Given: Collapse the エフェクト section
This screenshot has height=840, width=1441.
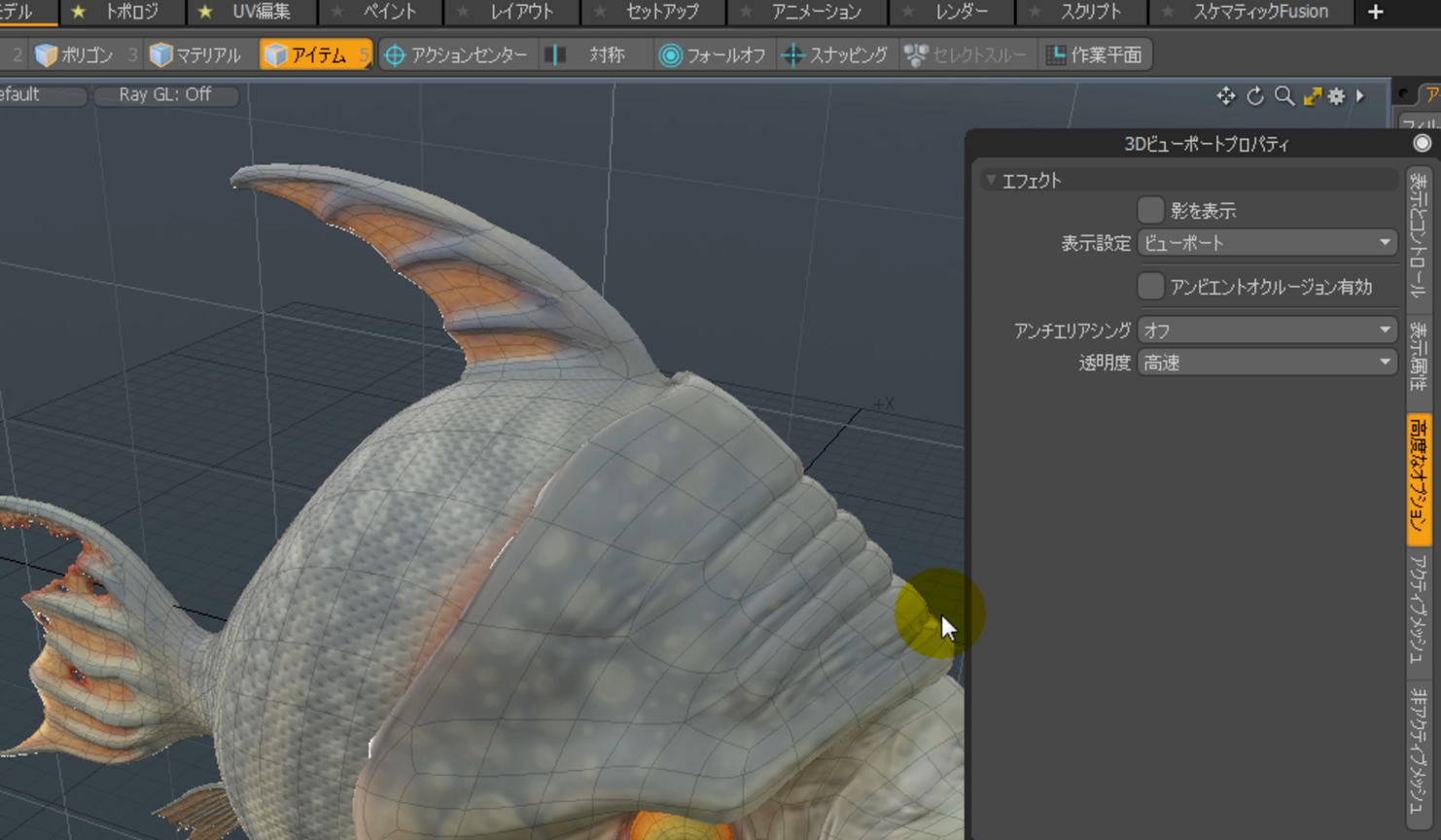Looking at the screenshot, I should (991, 181).
